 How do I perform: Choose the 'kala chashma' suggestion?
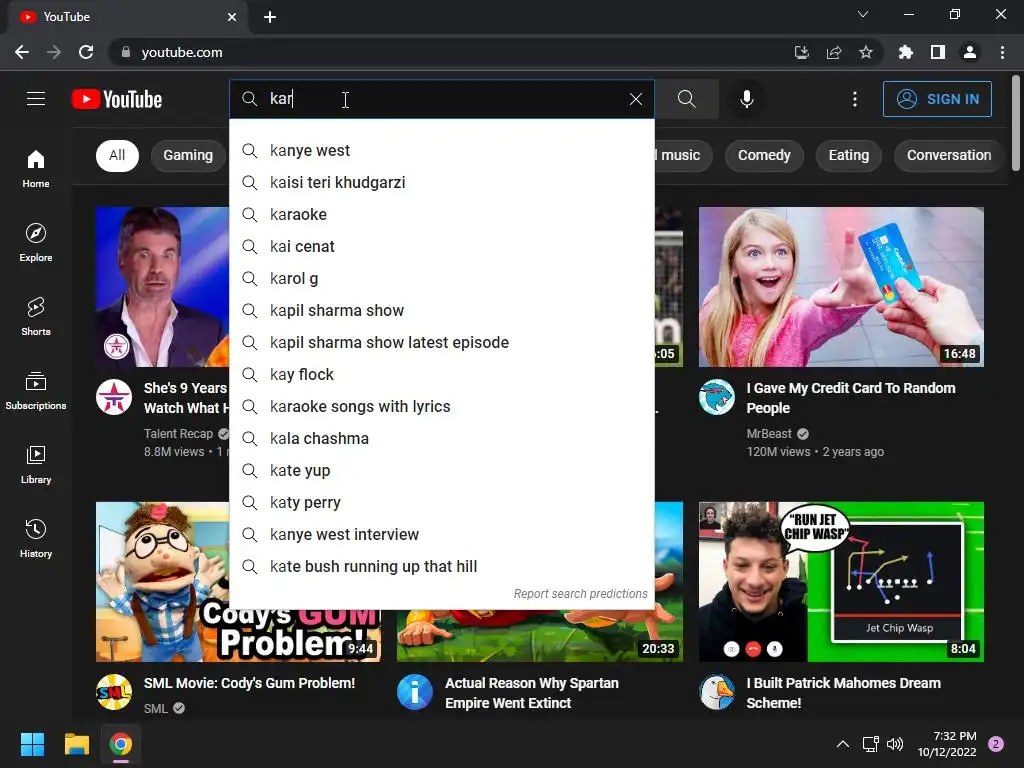tap(441, 438)
